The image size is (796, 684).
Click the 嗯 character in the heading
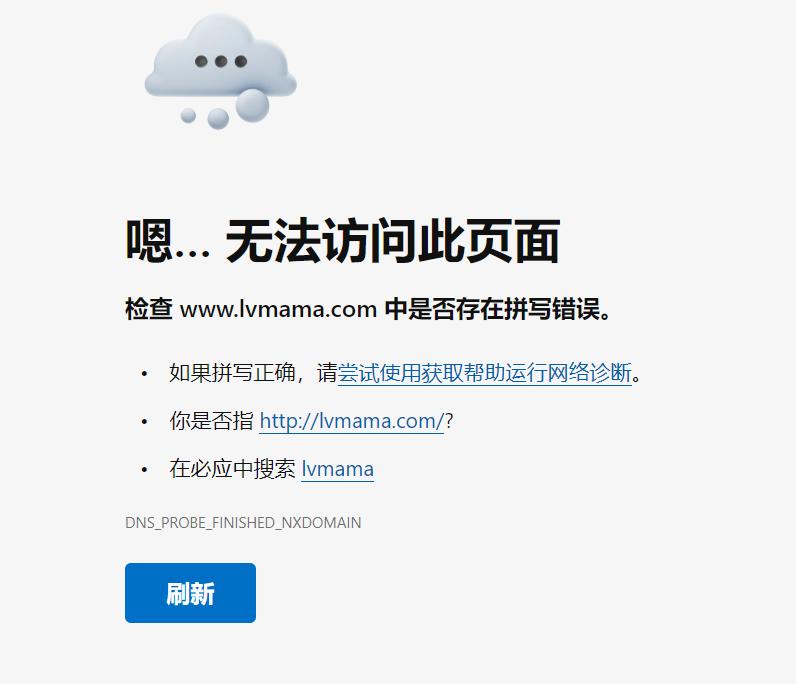tap(148, 241)
